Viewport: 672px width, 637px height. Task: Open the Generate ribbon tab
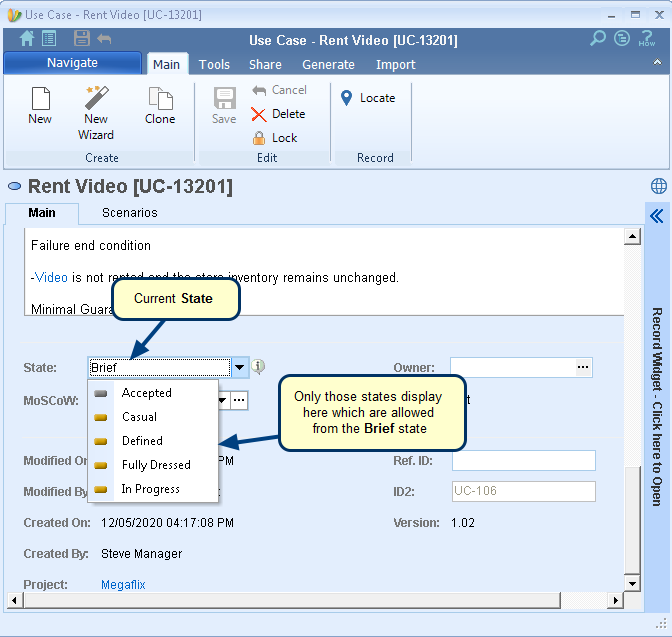click(328, 64)
